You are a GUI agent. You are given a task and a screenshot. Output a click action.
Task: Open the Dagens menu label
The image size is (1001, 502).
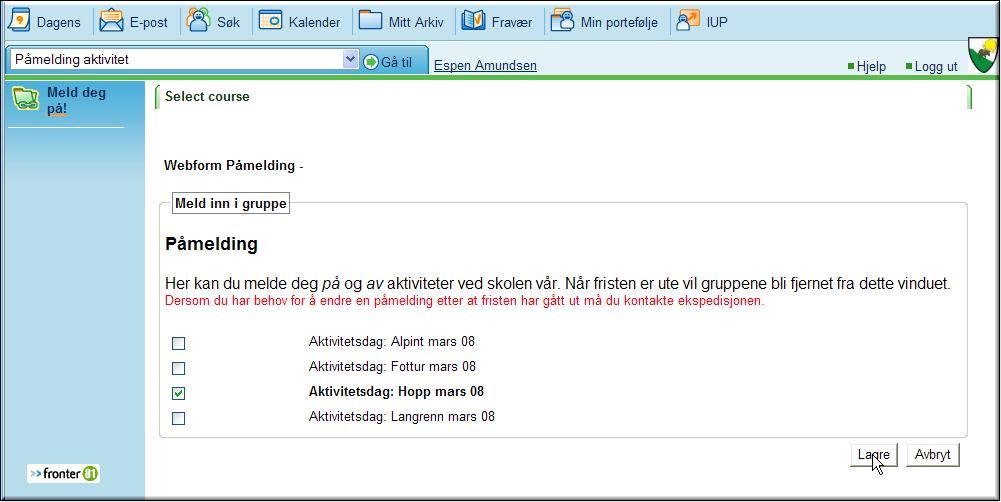[x=59, y=22]
